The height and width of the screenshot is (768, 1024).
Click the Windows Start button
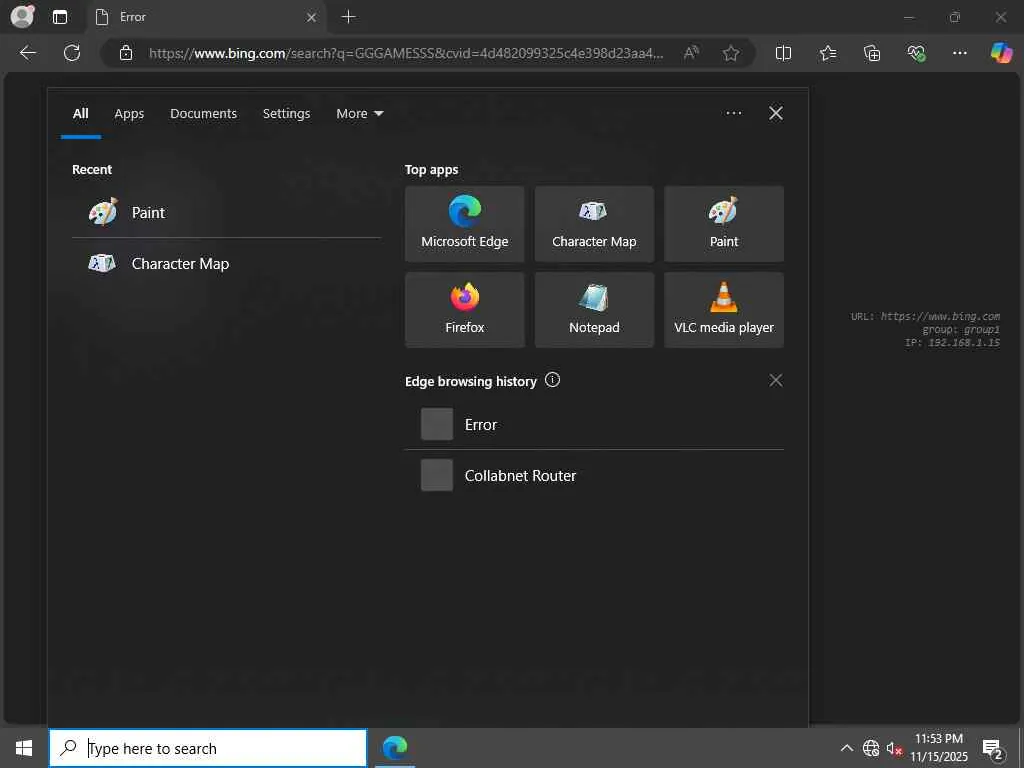tap(24, 748)
